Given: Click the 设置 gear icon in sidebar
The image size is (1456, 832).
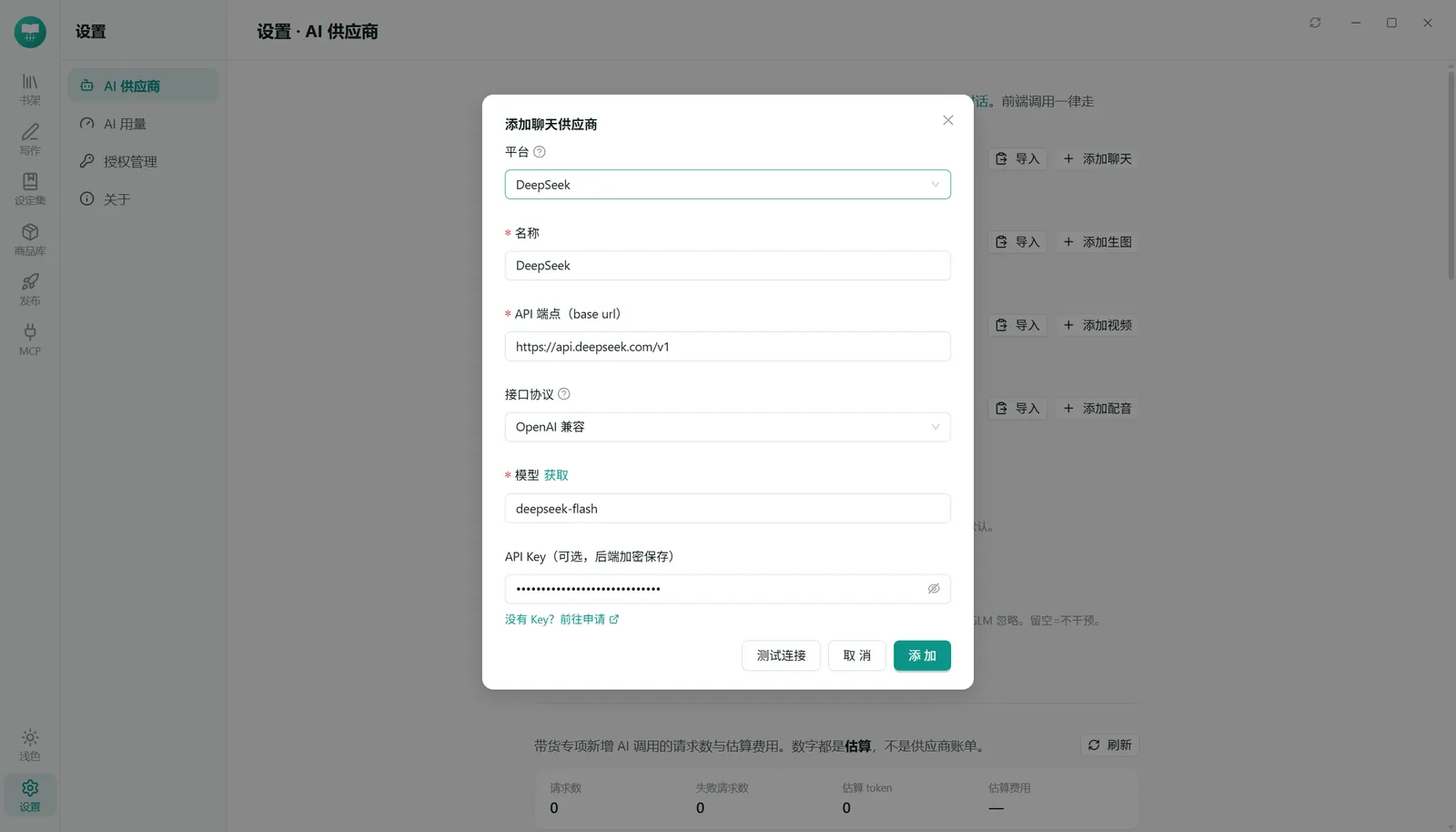Looking at the screenshot, I should pos(30,795).
